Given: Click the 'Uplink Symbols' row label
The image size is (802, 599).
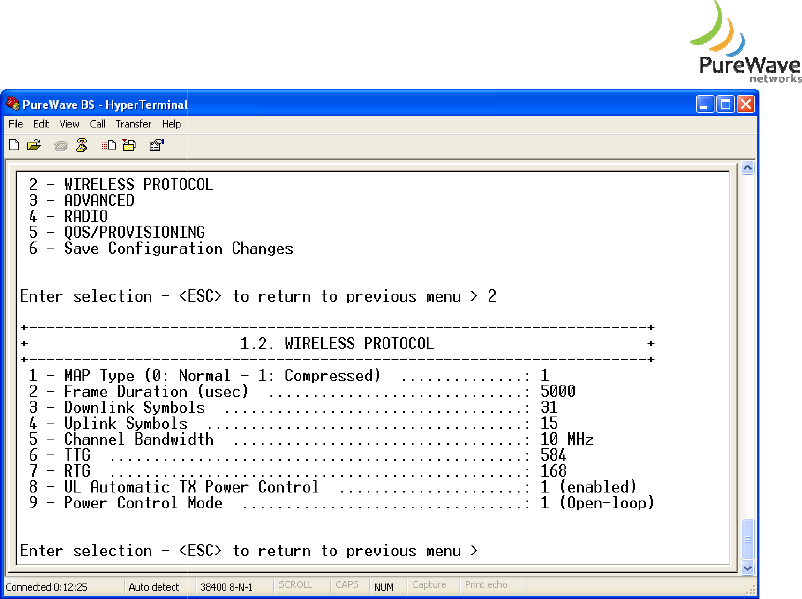Looking at the screenshot, I should (126, 424).
